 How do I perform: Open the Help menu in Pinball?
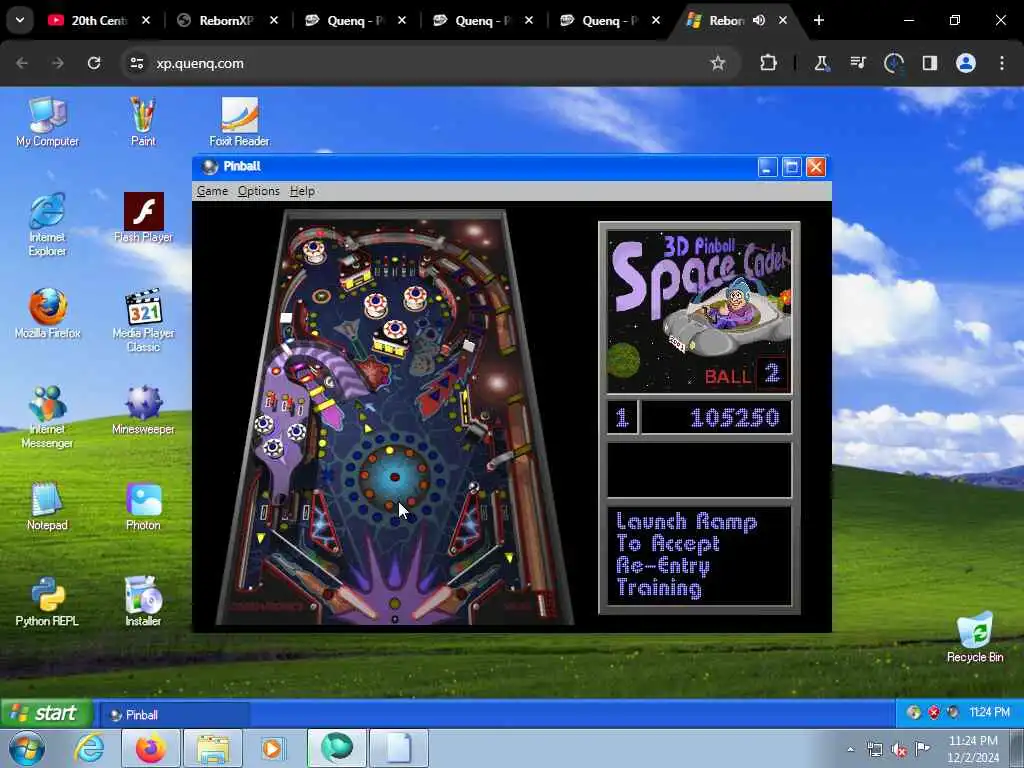tap(302, 191)
